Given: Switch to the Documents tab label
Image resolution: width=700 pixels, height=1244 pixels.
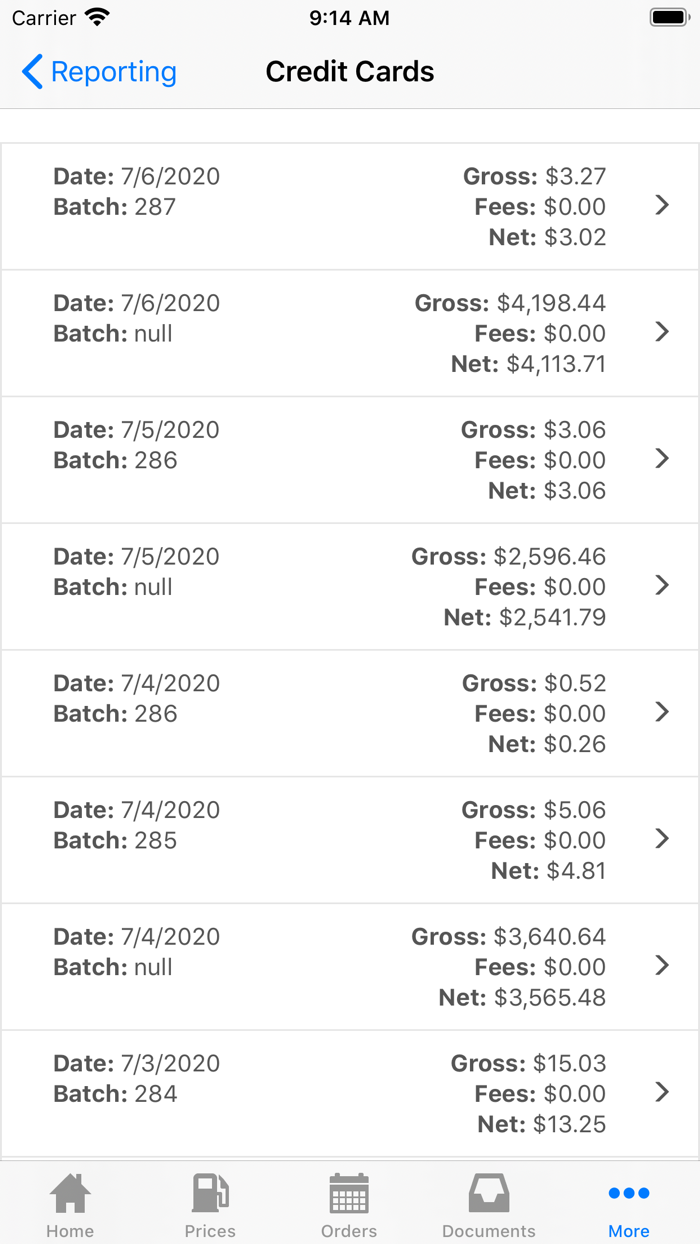Looking at the screenshot, I should (x=489, y=1231).
